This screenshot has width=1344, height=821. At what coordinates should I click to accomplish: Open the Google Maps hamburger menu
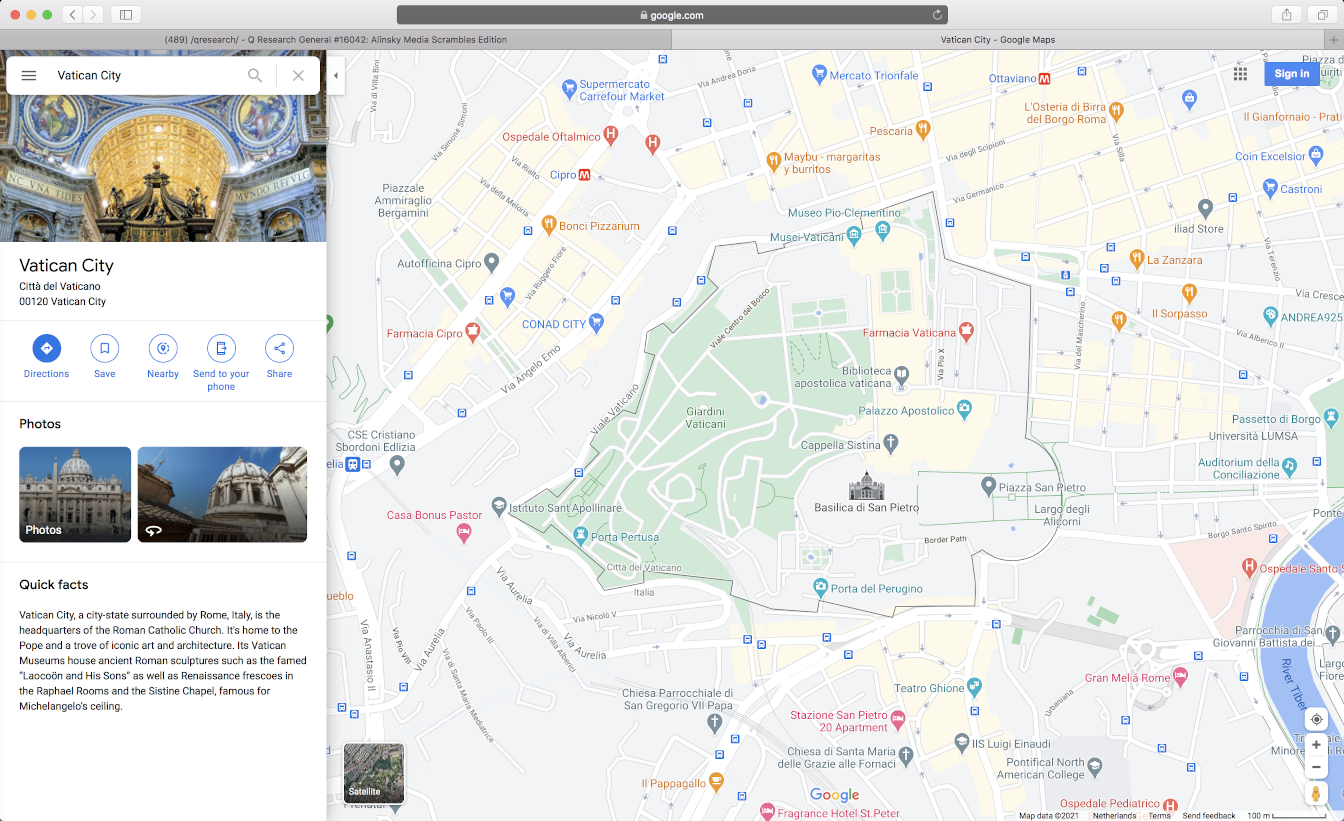tap(29, 75)
